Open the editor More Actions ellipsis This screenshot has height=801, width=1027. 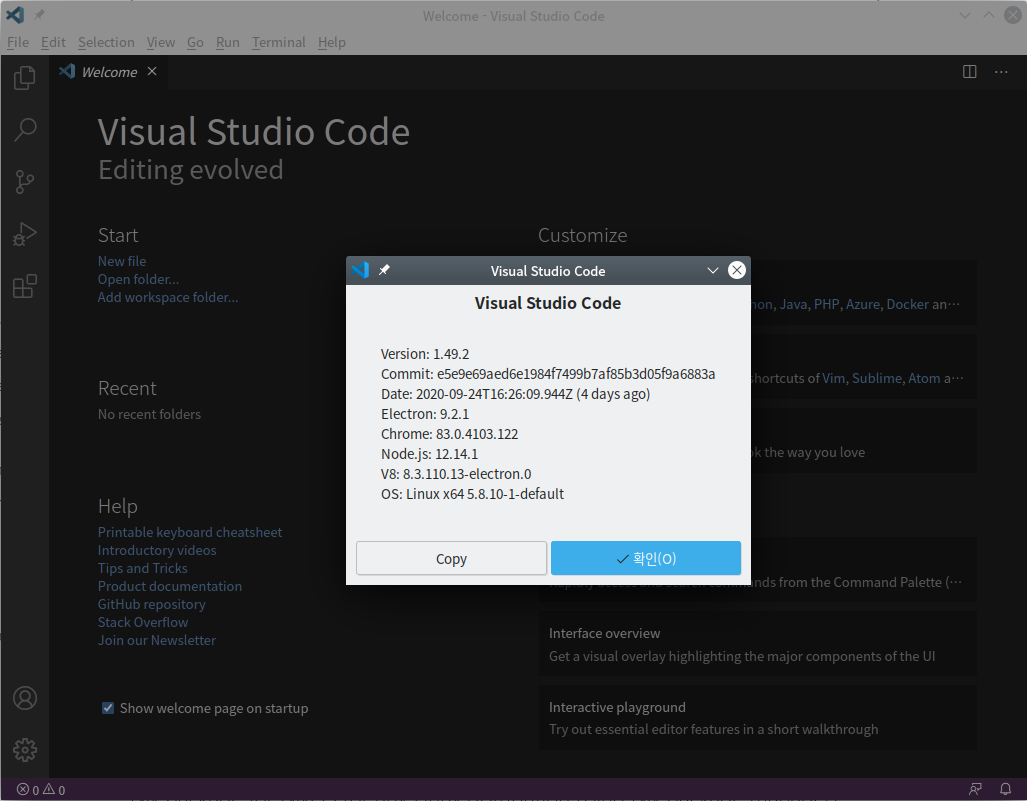tap(1001, 71)
